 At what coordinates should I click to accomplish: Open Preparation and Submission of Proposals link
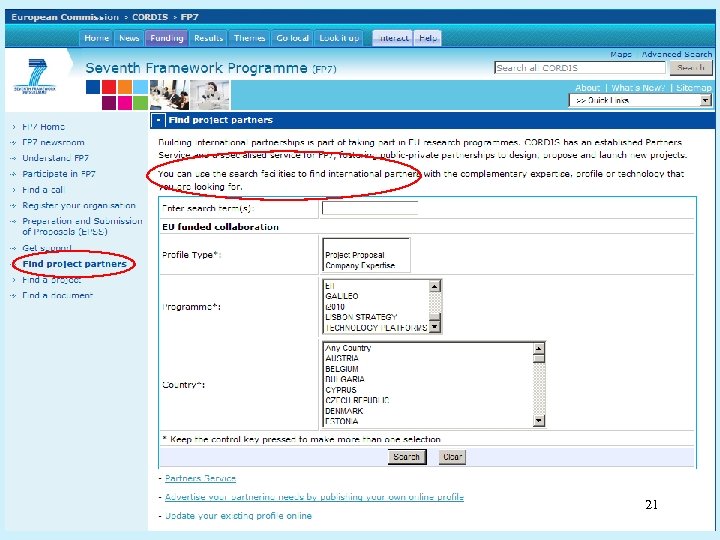click(82, 226)
